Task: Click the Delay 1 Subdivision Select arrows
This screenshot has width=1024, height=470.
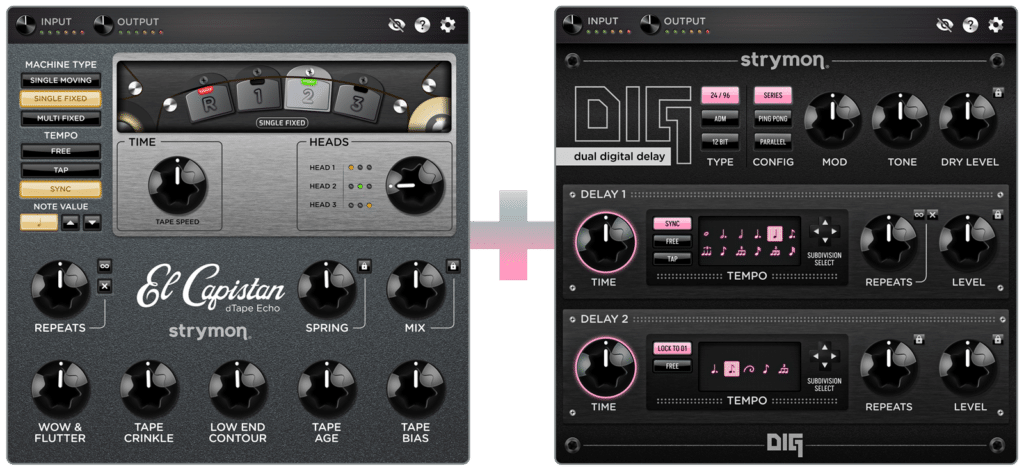Action: click(825, 232)
